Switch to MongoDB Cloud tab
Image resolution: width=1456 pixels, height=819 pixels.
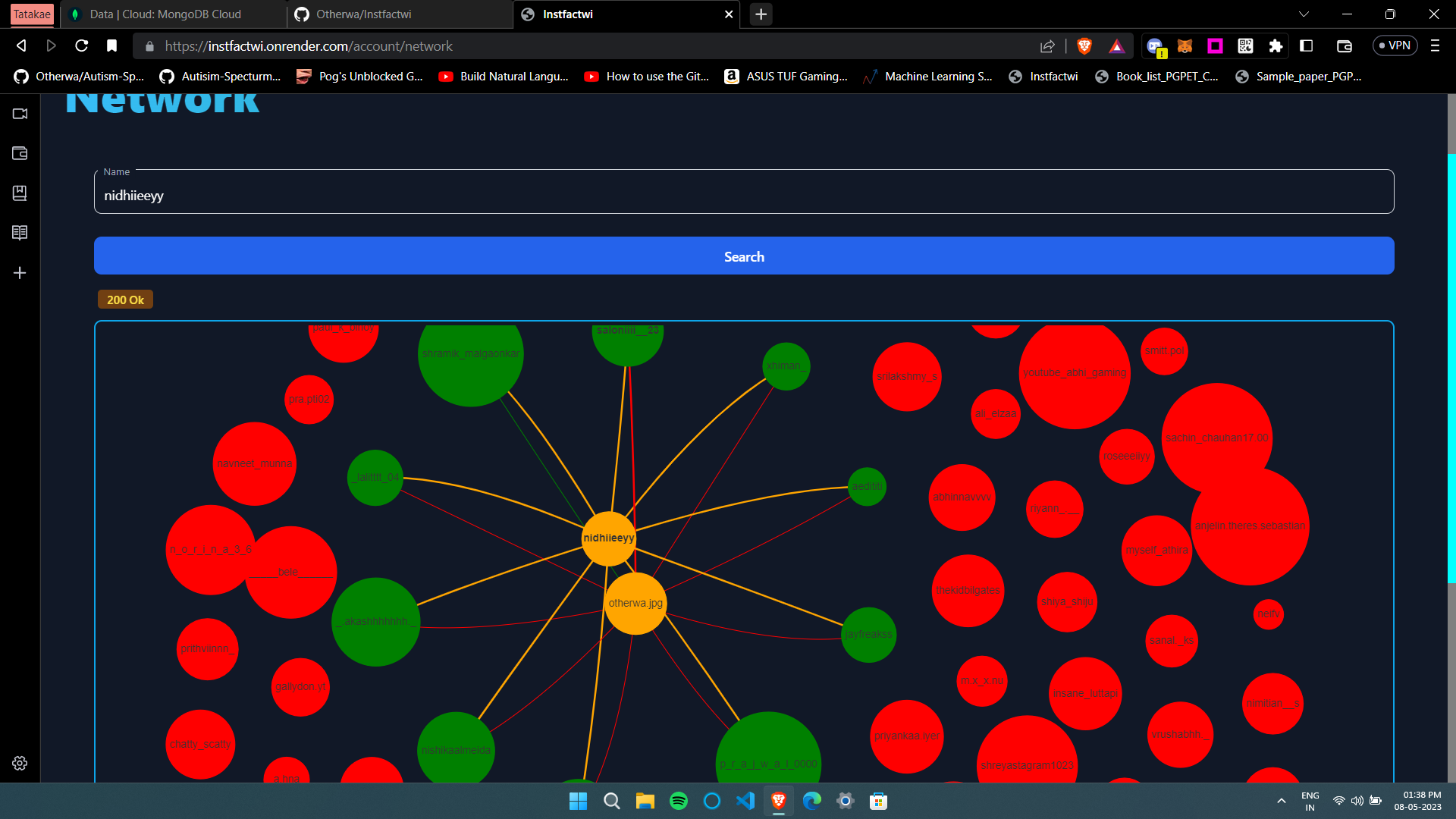[x=173, y=14]
